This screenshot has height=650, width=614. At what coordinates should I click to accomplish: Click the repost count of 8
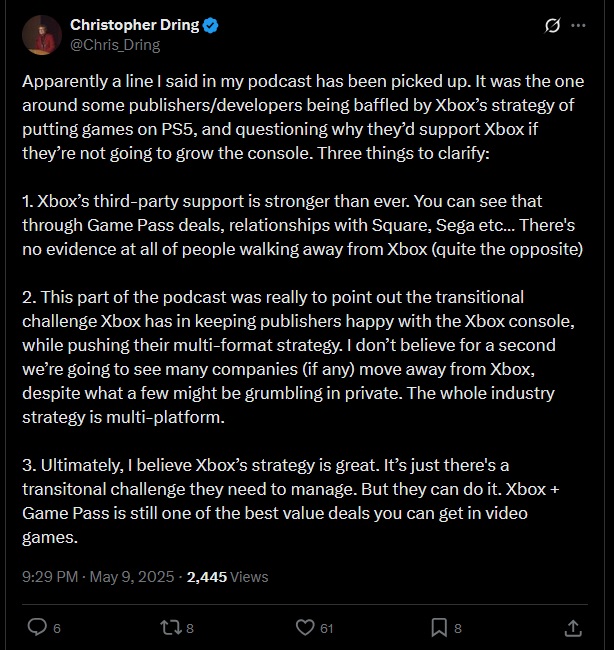[x=189, y=628]
